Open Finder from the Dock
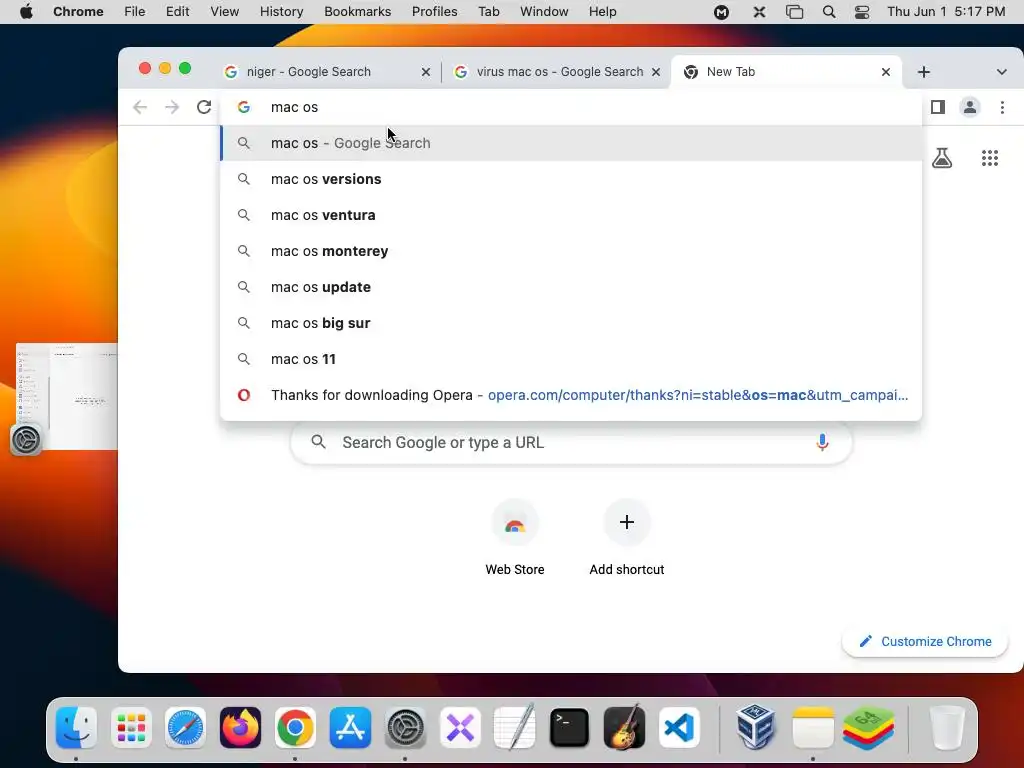 coord(76,728)
